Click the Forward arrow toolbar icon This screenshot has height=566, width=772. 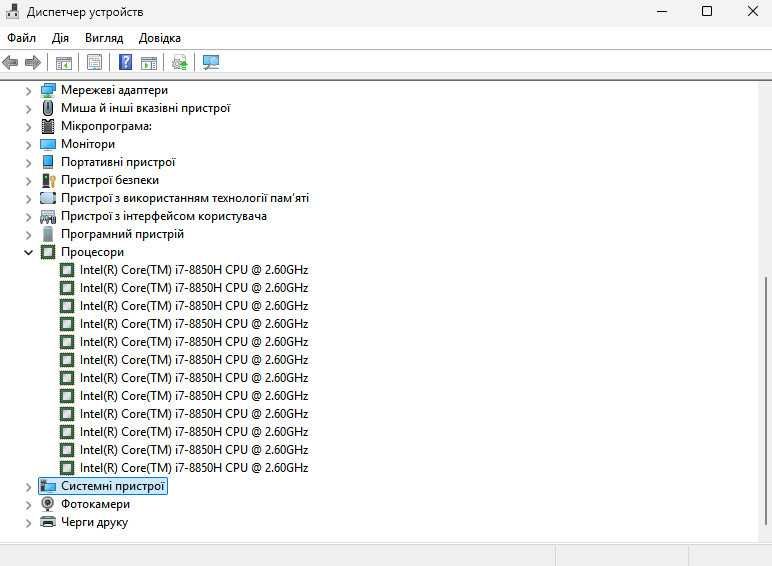point(32,63)
